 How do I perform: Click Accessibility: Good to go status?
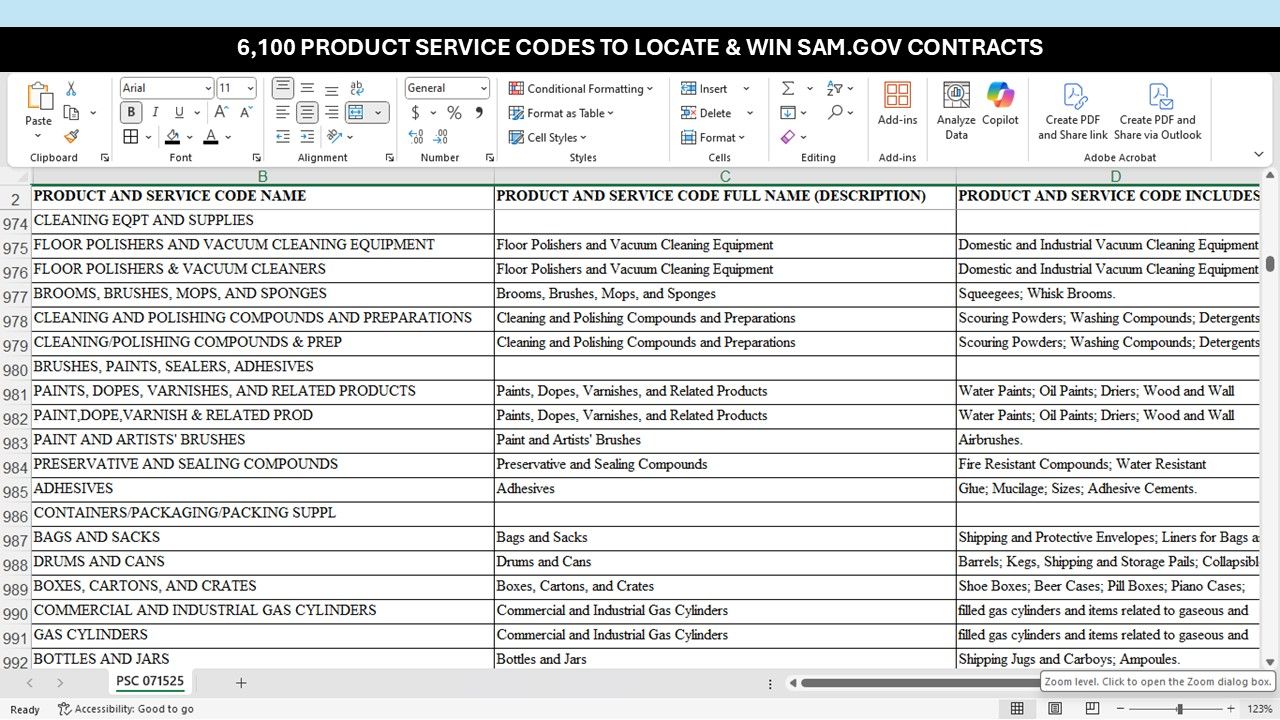[x=126, y=709]
